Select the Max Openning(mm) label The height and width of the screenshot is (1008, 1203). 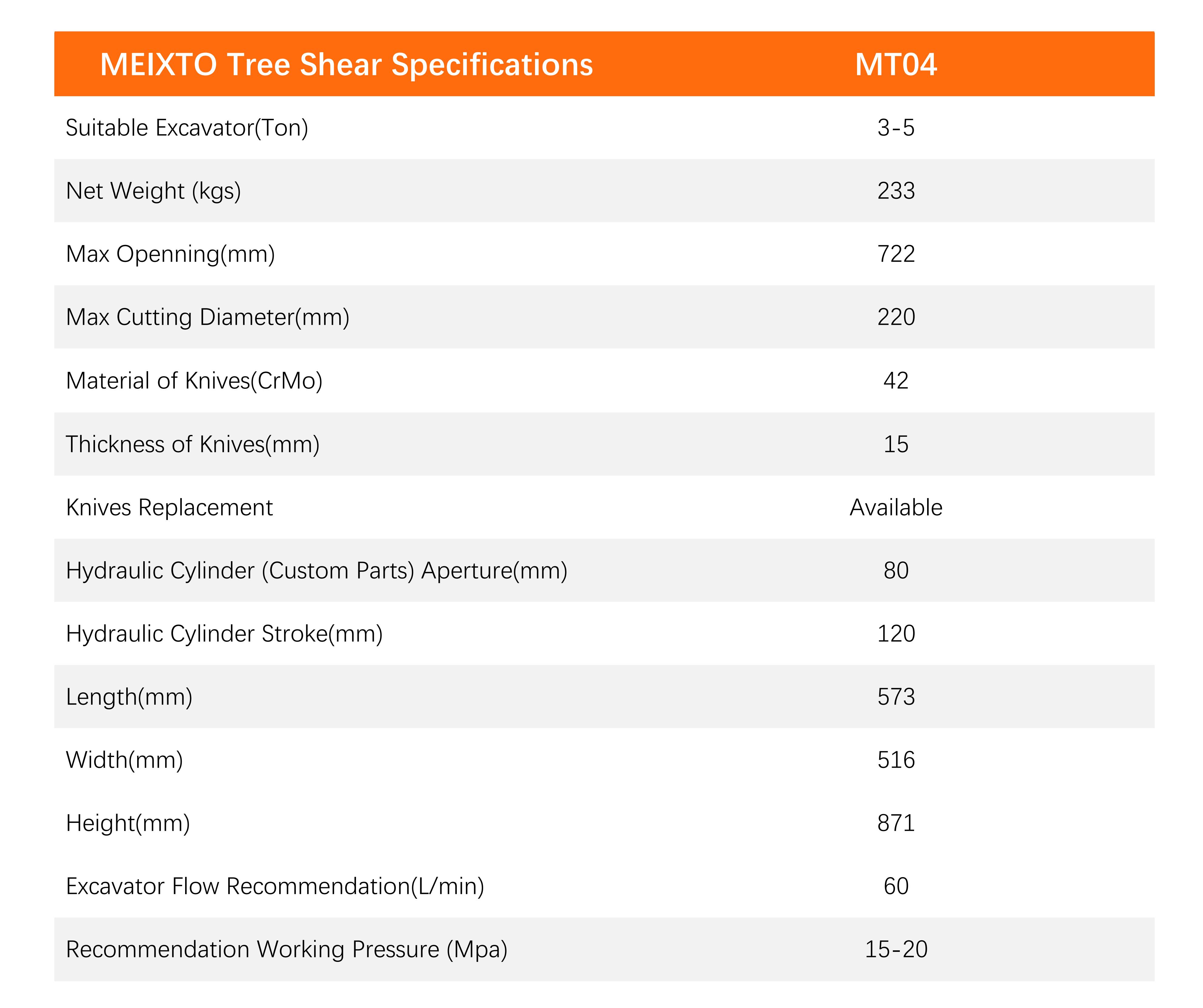pyautogui.click(x=170, y=254)
